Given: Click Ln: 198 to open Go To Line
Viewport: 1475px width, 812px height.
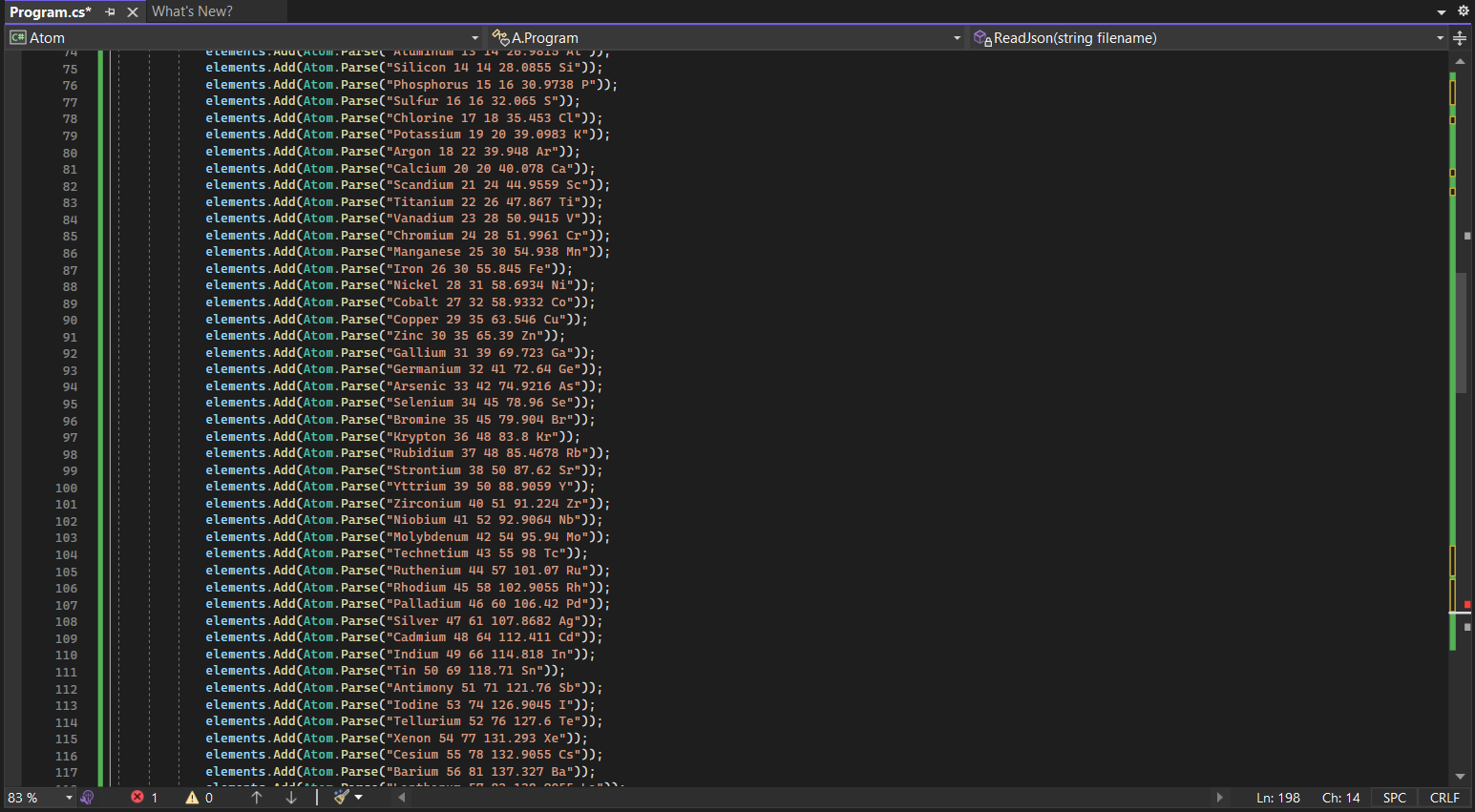Looking at the screenshot, I should pos(1278,798).
